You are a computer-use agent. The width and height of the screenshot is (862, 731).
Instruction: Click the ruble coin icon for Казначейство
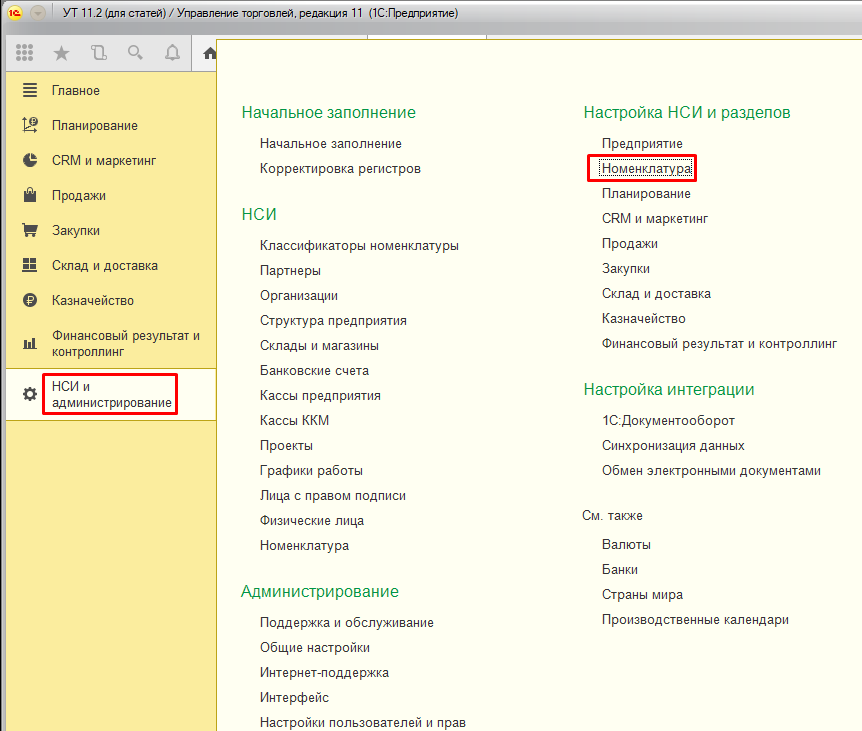[x=30, y=301]
